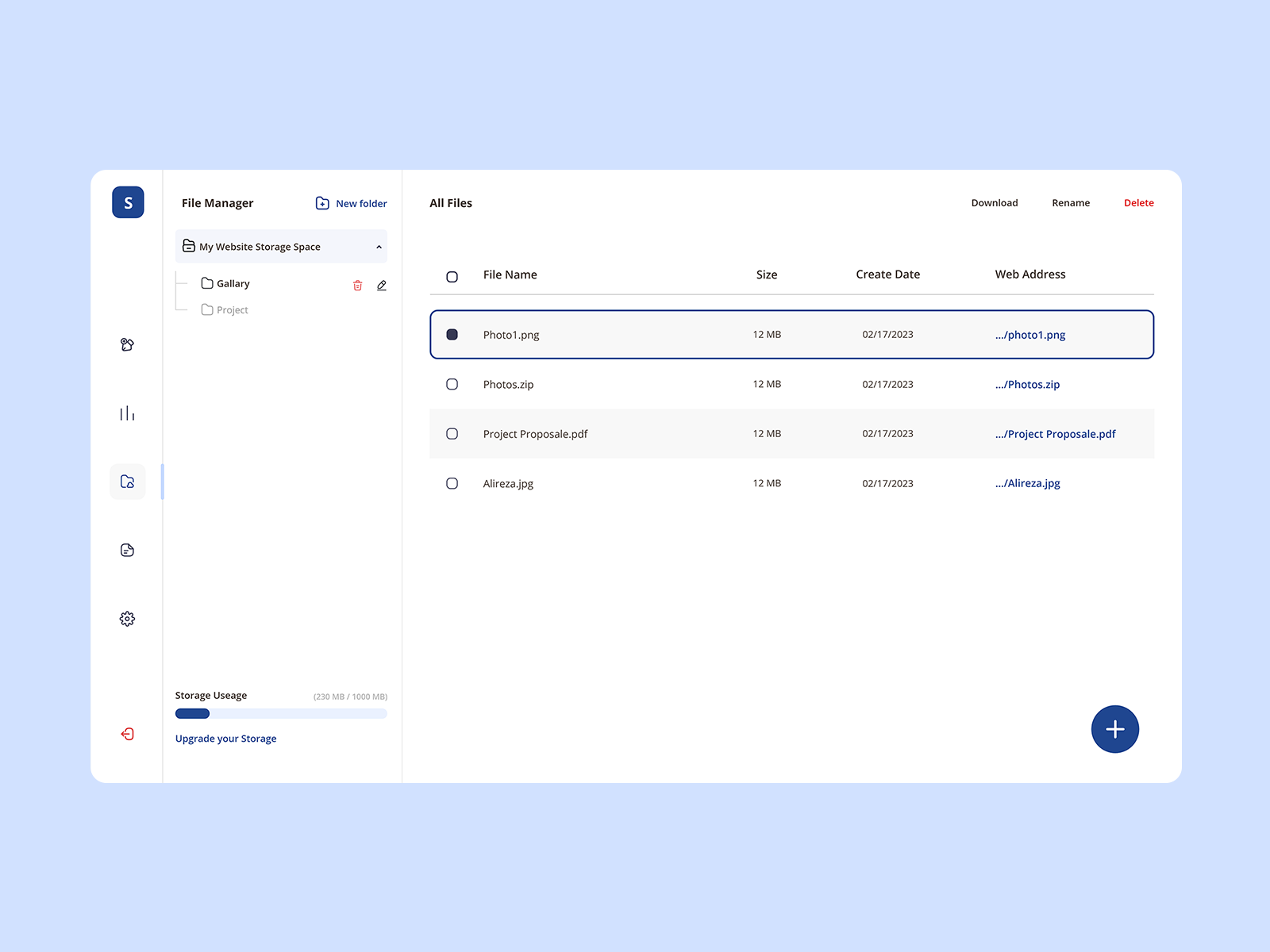Select the Alireza.jpg file name
This screenshot has height=952, width=1270.
point(509,484)
